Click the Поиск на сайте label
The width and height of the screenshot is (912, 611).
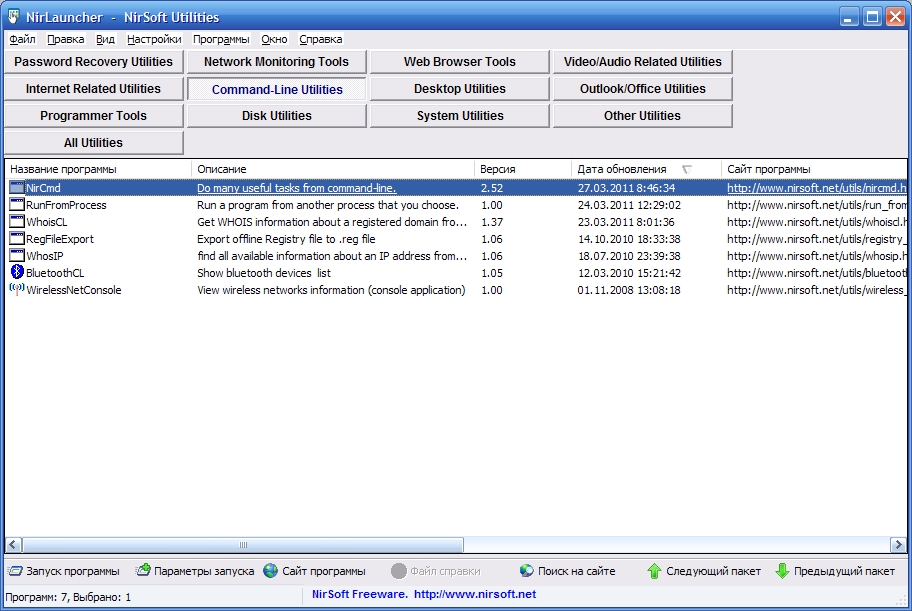click(576, 571)
